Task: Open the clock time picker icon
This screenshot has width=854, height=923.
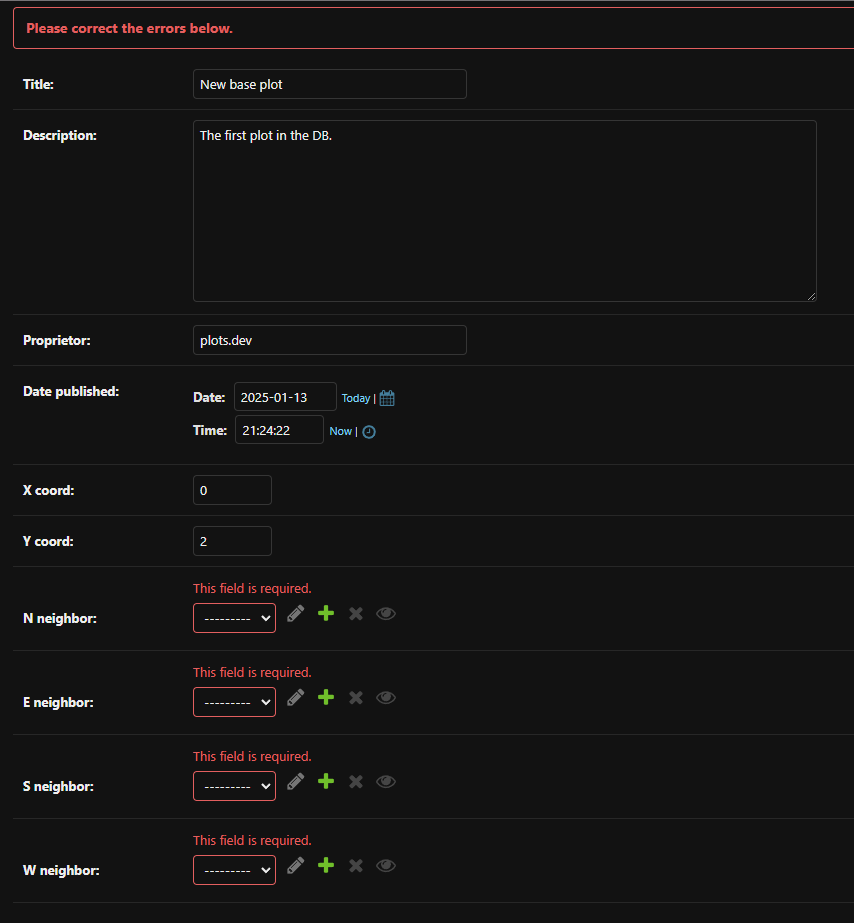Action: point(369,431)
